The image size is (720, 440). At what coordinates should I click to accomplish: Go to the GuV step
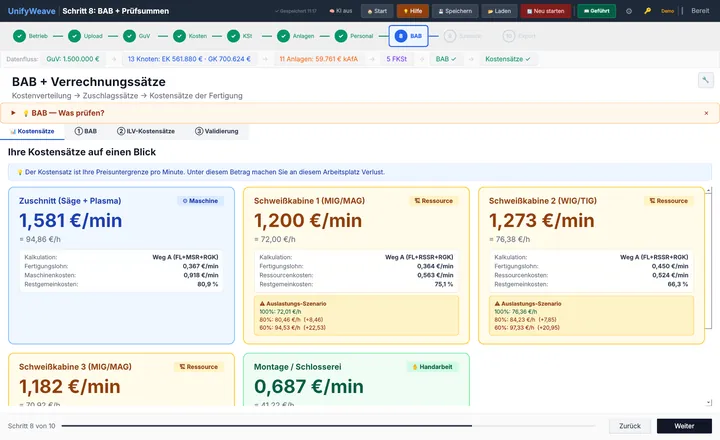pyautogui.click(x=137, y=36)
